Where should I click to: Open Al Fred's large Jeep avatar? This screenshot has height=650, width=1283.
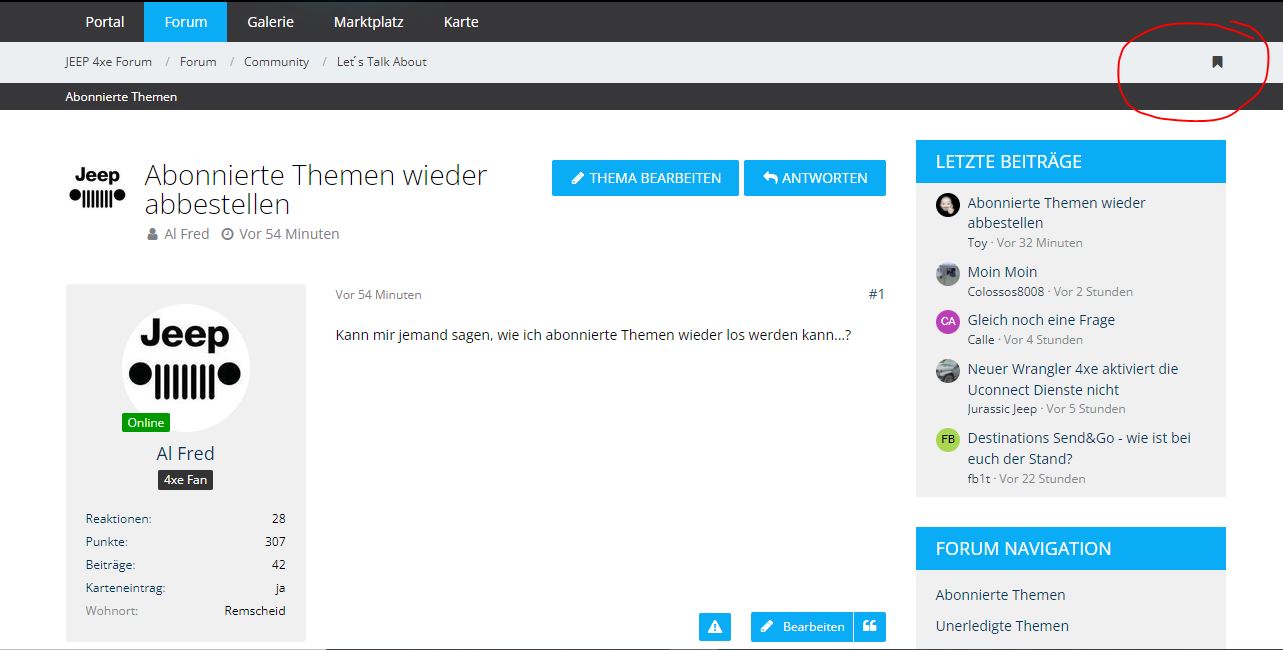(x=186, y=368)
